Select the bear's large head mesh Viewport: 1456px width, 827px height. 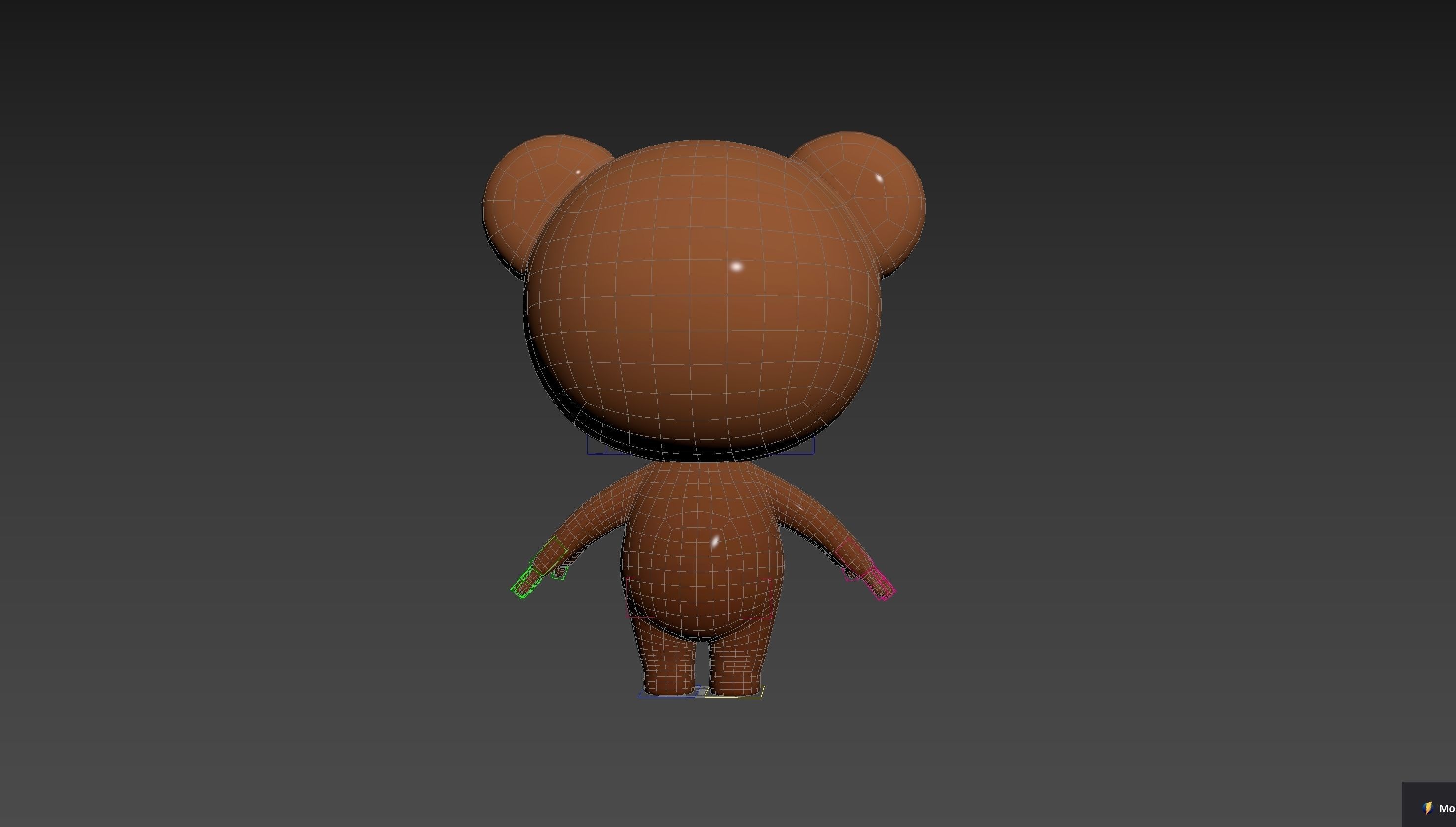click(702, 300)
